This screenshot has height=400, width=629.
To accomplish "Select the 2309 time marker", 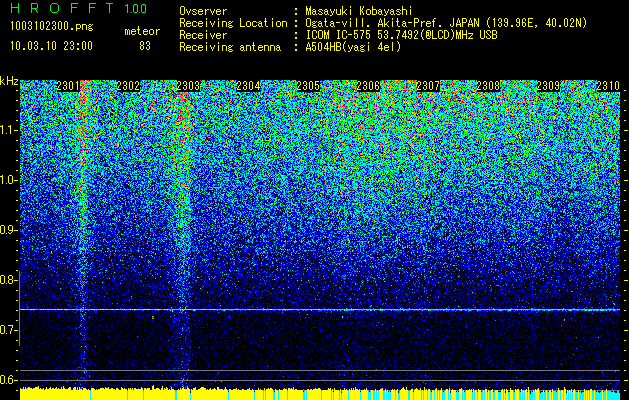I will pos(548,86).
